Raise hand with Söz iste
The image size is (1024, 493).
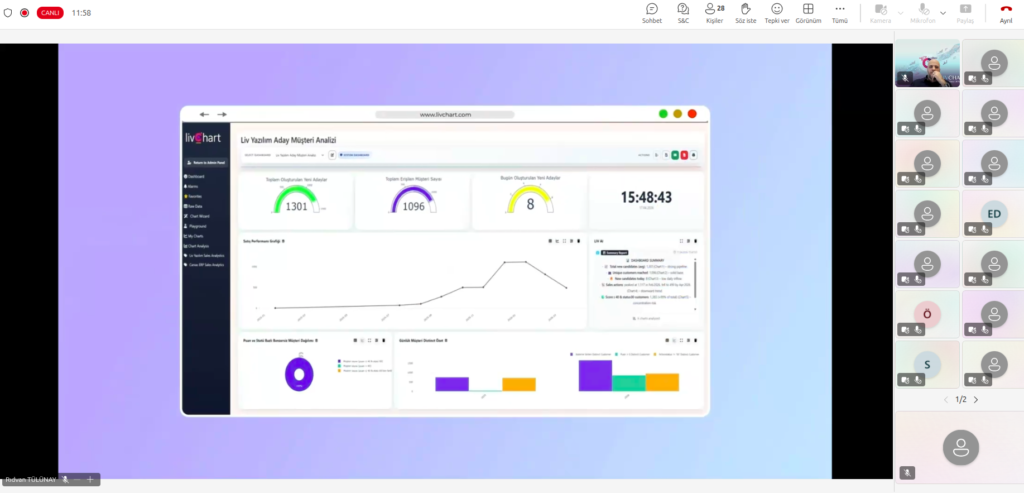tap(745, 12)
